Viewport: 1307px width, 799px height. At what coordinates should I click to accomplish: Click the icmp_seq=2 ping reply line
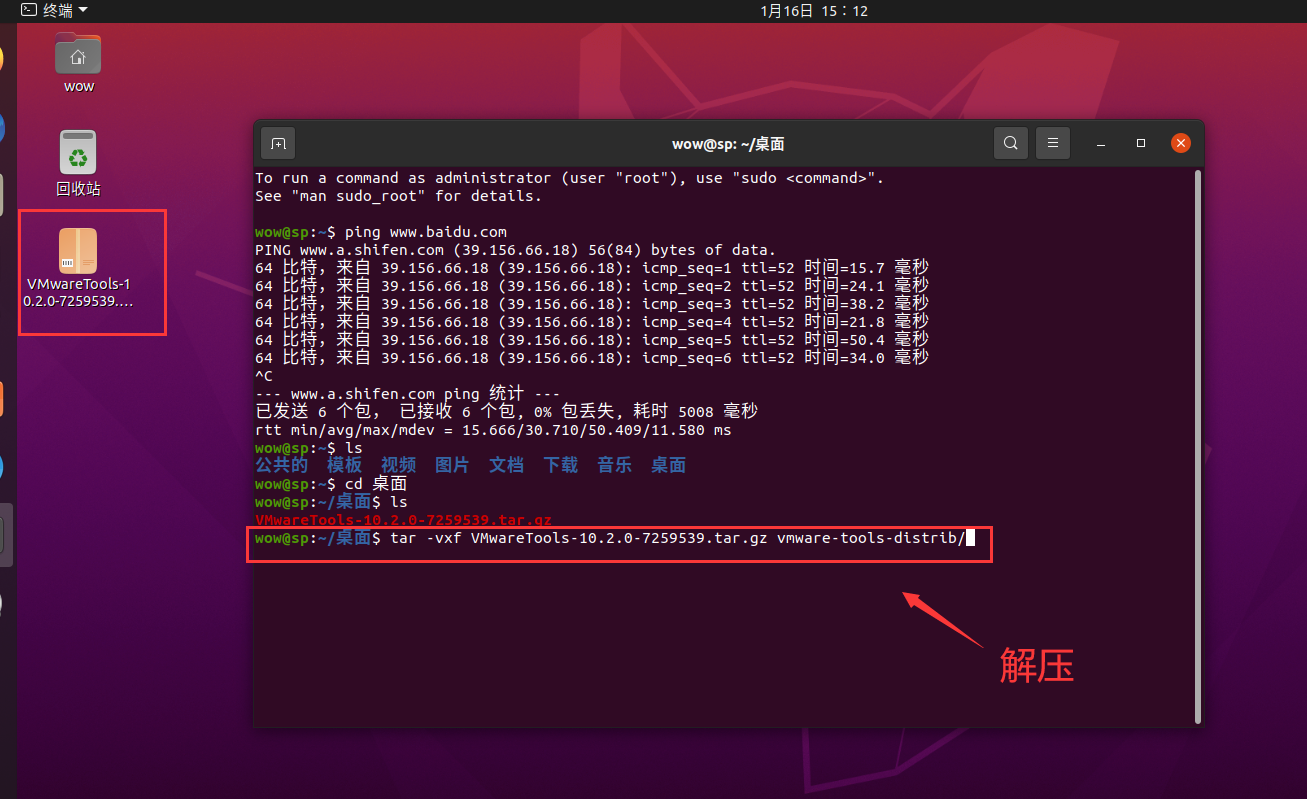pos(592,286)
